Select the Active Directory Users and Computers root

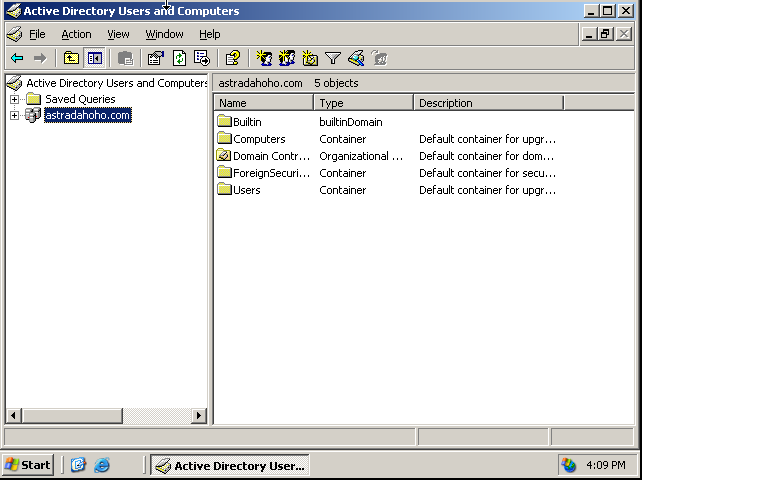coord(117,83)
